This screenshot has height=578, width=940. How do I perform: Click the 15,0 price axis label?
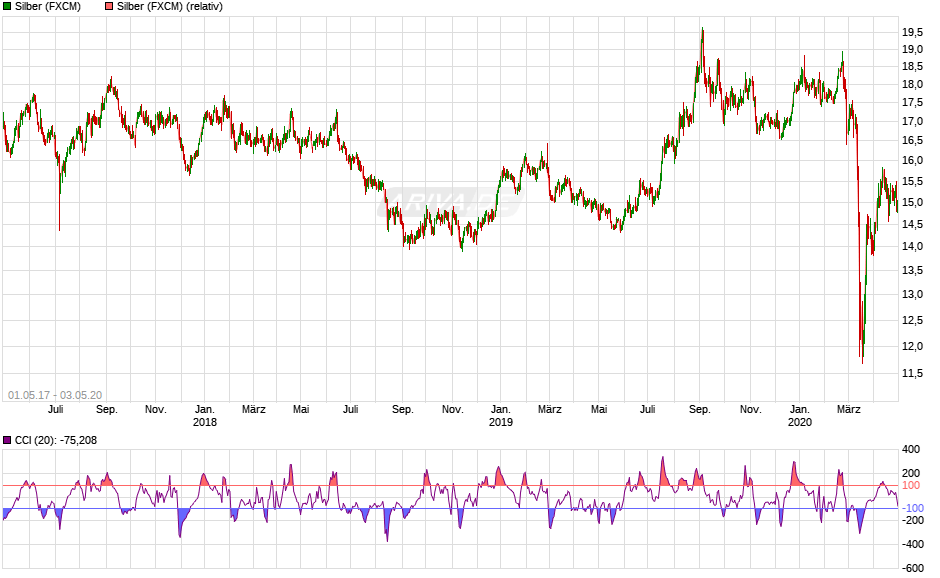(x=912, y=203)
